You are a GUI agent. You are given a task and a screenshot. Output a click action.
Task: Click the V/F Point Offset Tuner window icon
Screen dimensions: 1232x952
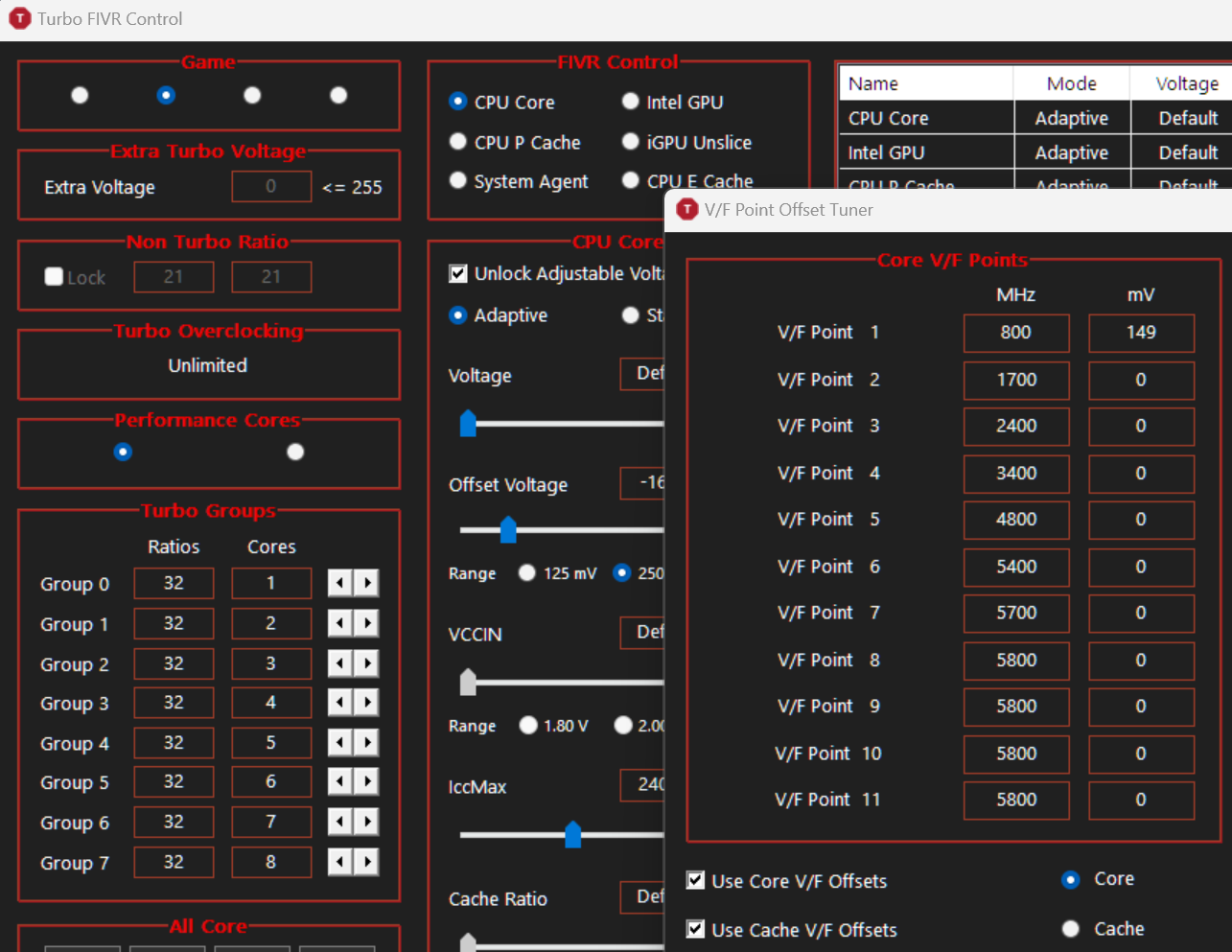coord(686,209)
